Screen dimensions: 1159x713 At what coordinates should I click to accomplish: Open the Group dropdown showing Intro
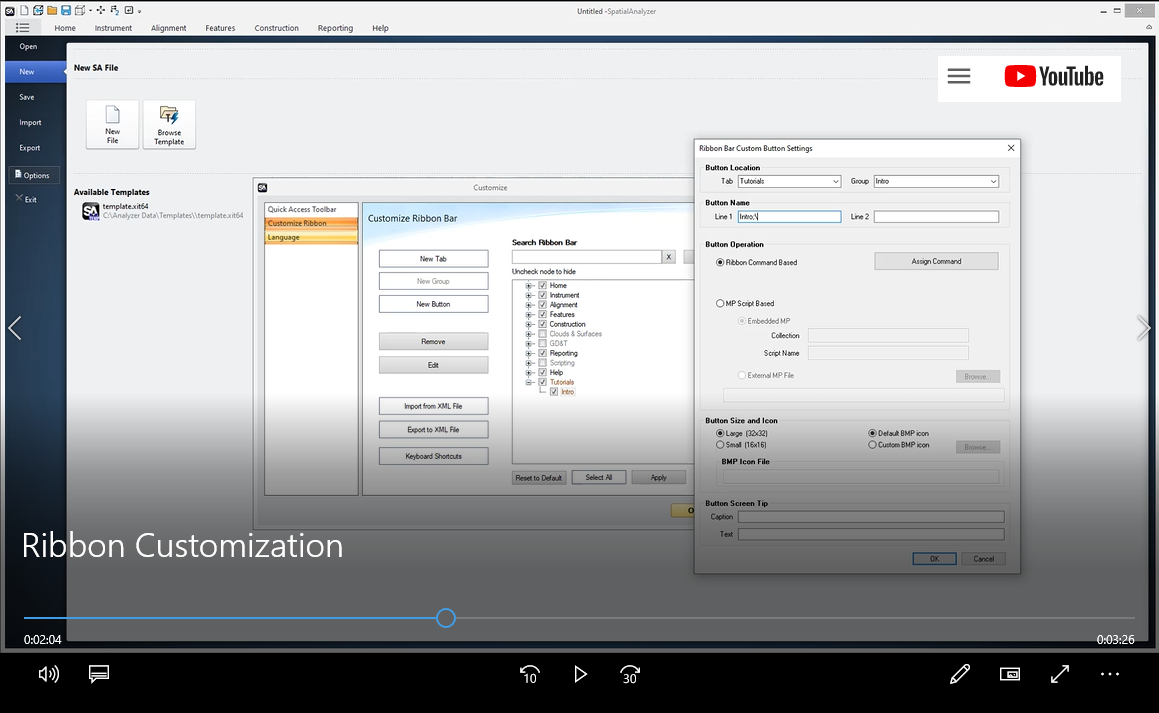935,181
